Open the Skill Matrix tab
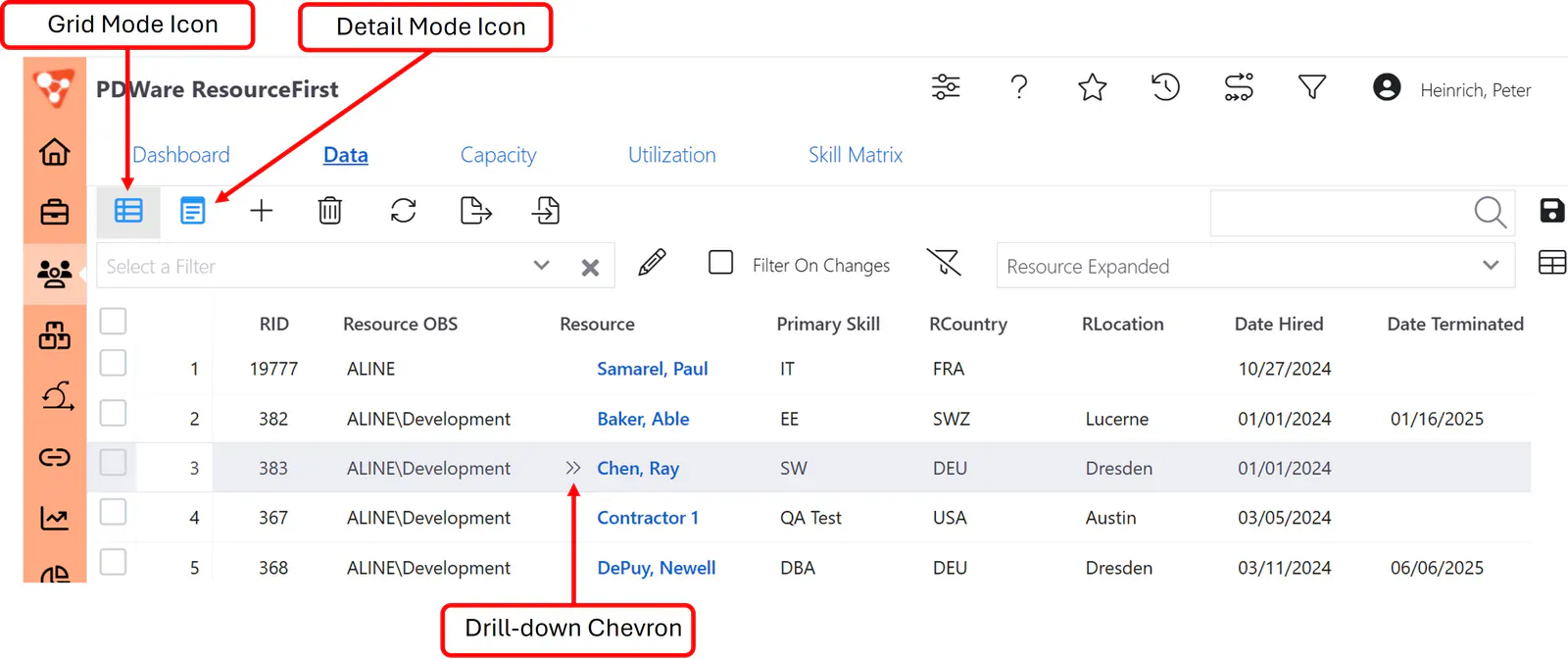 [x=856, y=155]
